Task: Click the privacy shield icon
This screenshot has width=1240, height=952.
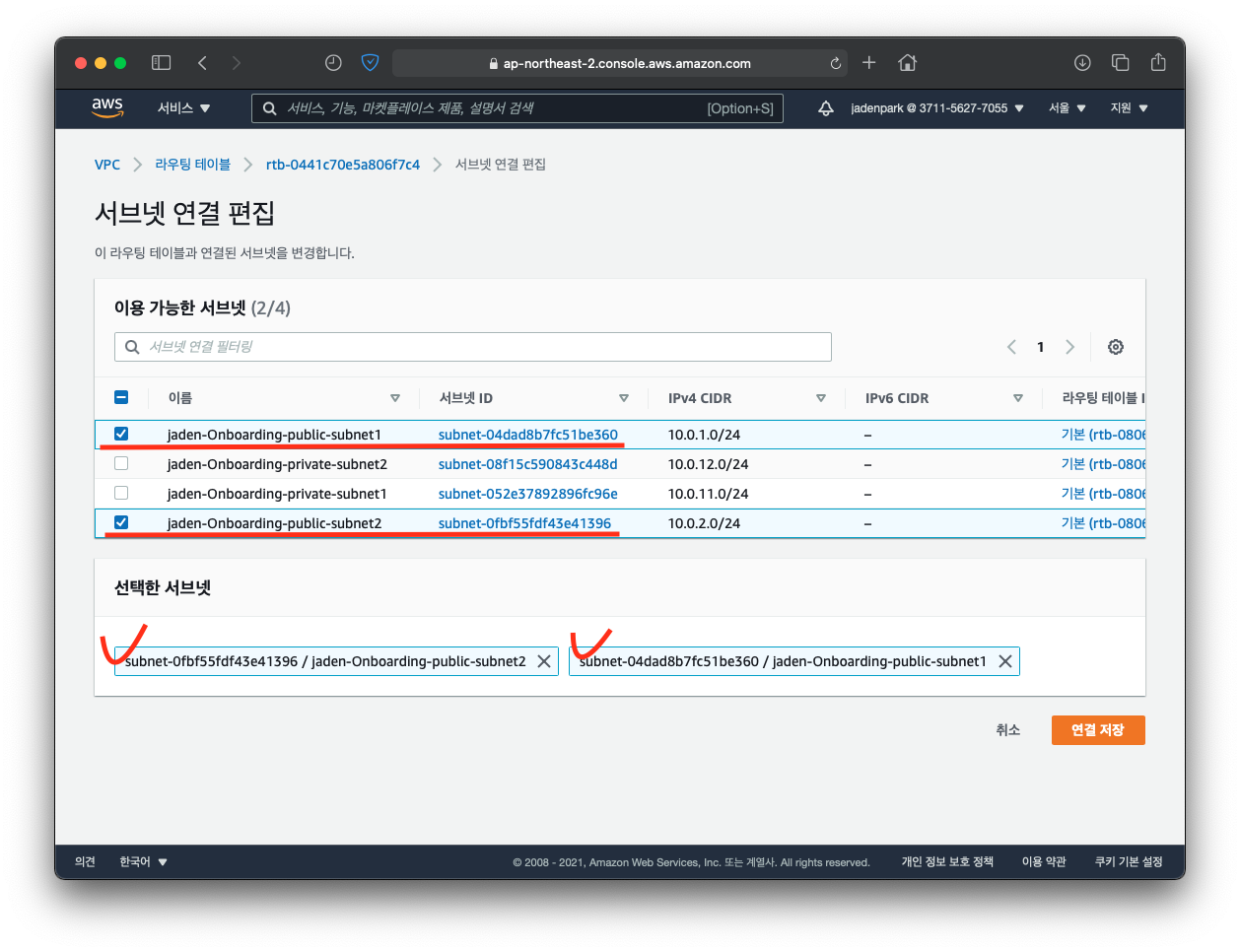Action: tap(370, 63)
